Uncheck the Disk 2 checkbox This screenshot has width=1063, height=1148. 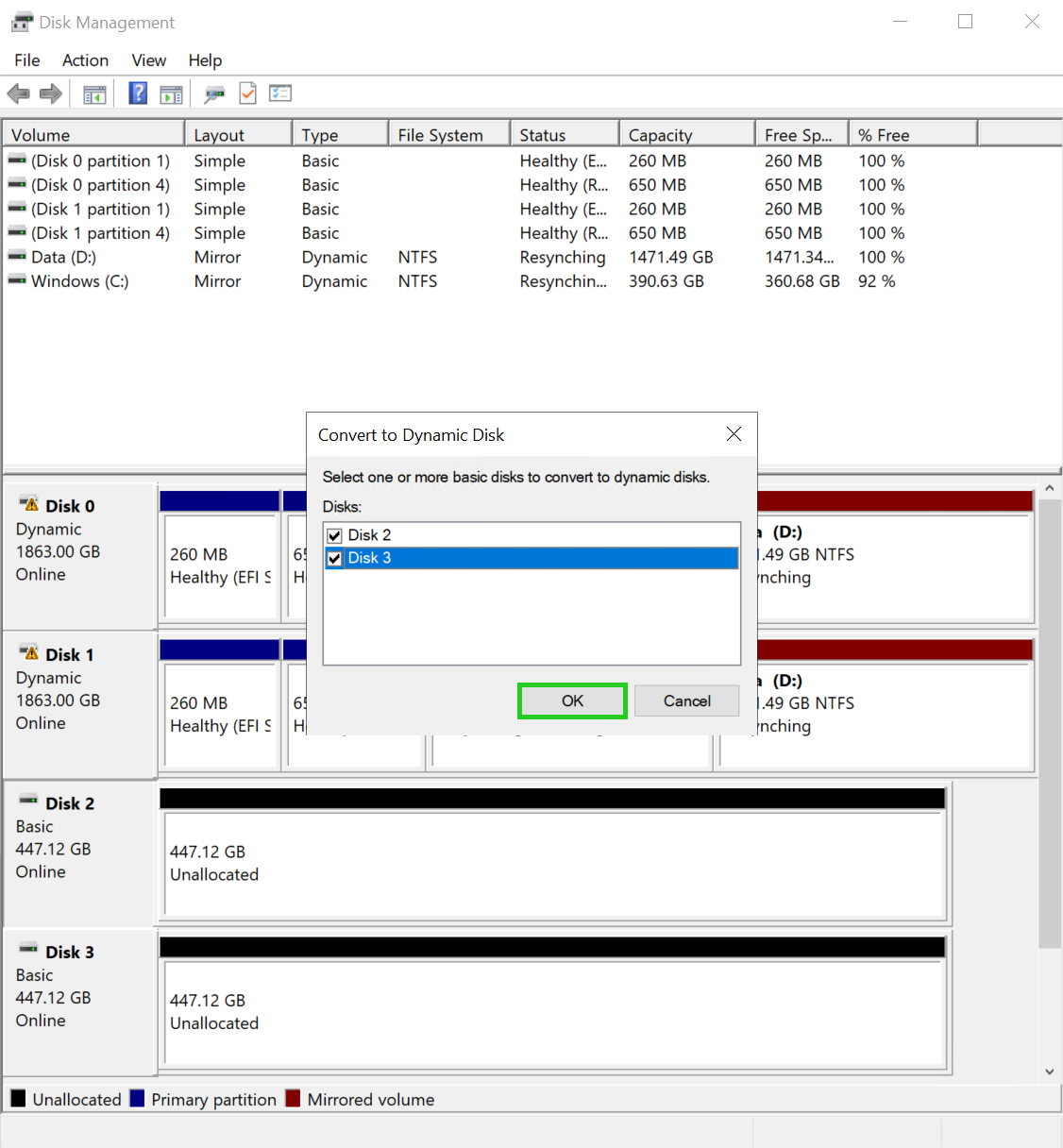334,534
